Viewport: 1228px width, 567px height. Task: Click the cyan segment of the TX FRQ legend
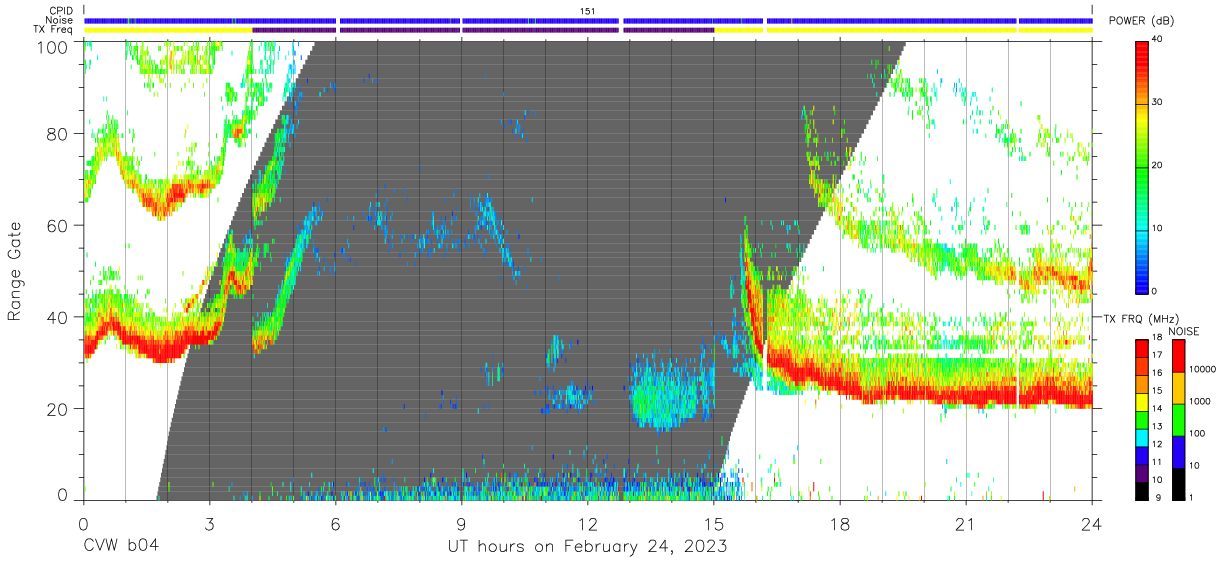point(1143,437)
